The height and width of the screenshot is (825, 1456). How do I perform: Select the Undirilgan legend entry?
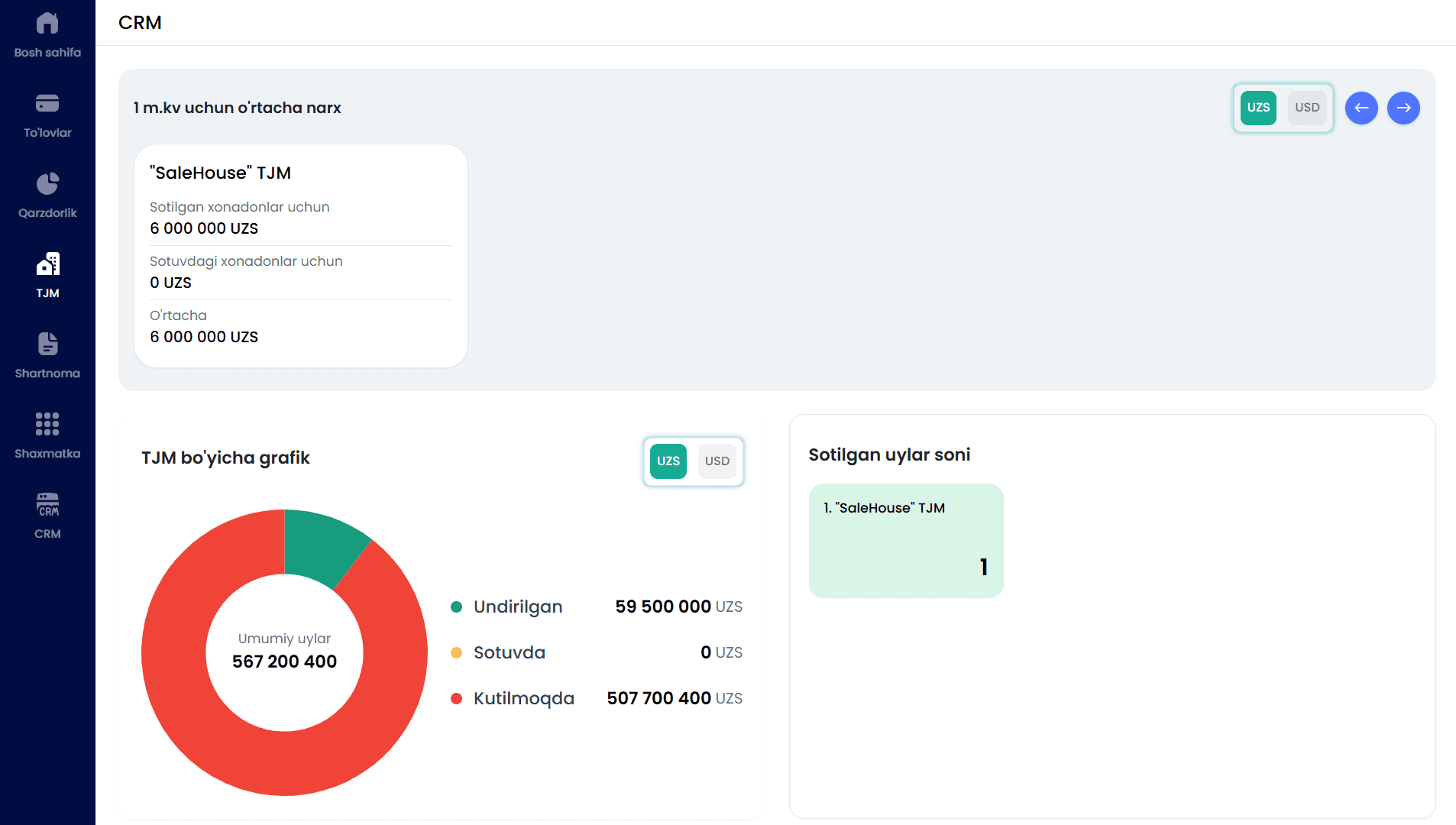coord(517,607)
